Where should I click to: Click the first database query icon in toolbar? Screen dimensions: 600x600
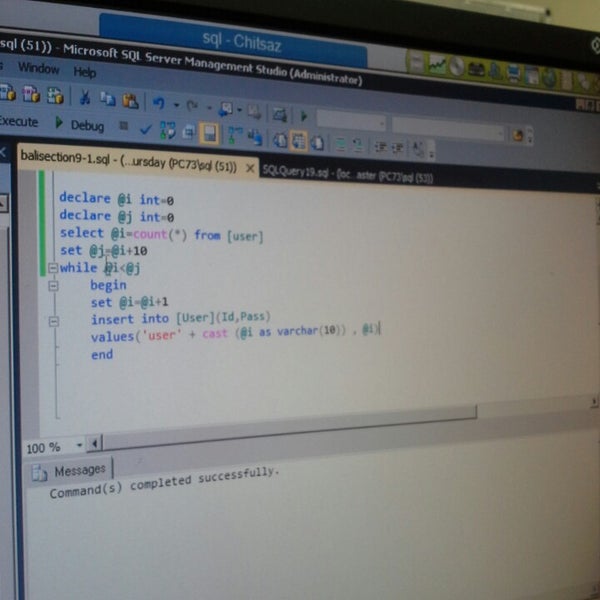click(8, 92)
